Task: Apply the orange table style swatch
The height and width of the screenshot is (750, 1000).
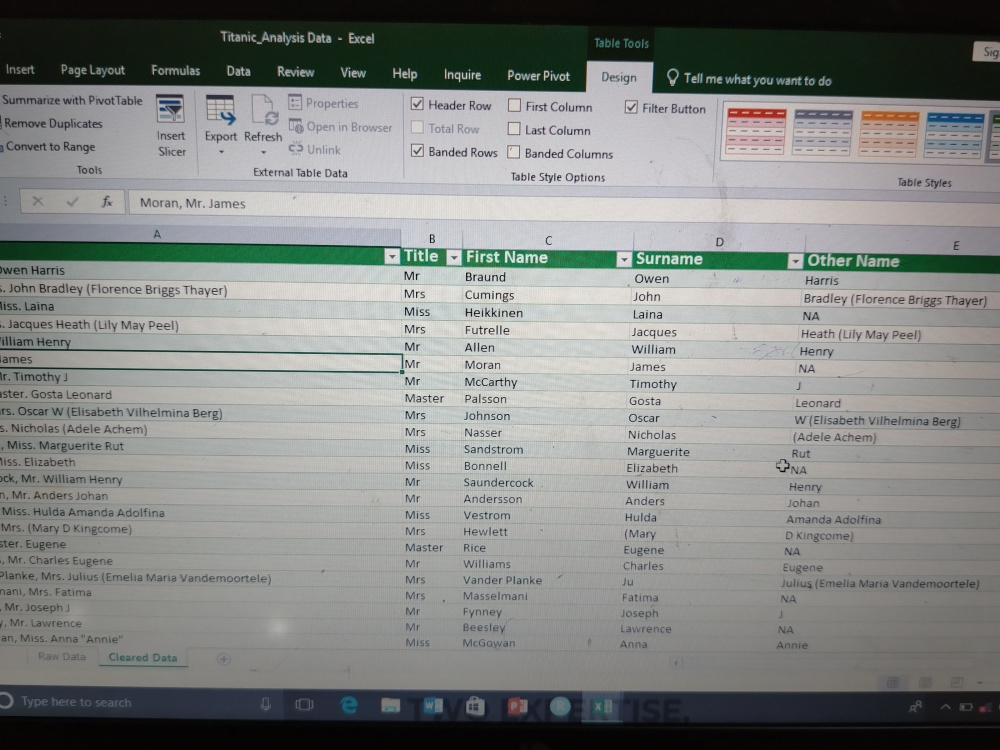Action: point(888,134)
